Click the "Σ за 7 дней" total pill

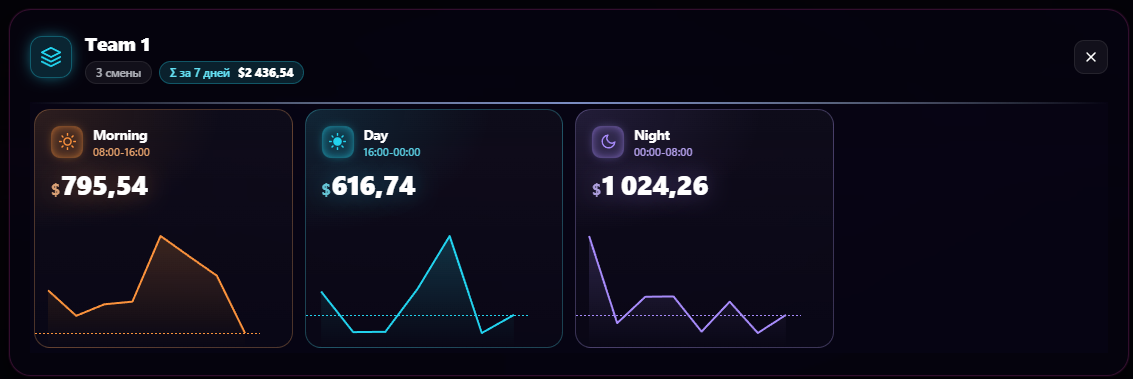point(231,73)
